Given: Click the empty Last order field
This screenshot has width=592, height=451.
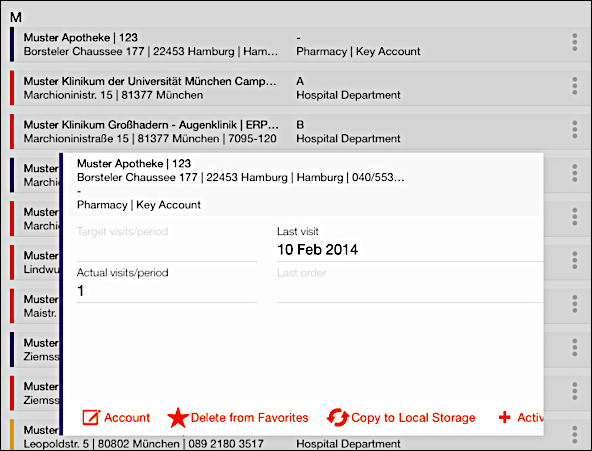Looking at the screenshot, I should pos(410,284).
